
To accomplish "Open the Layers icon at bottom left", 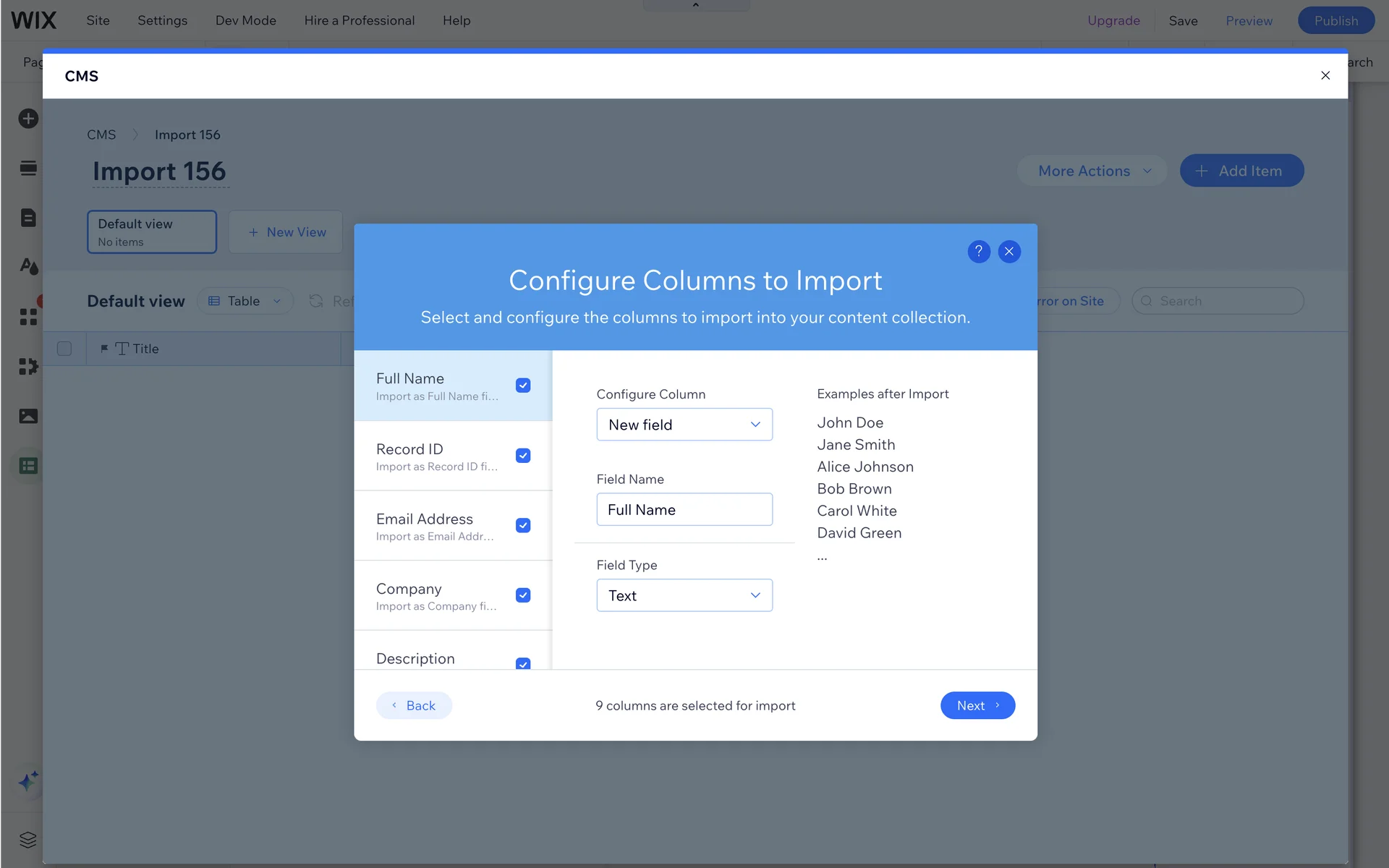I will (28, 840).
